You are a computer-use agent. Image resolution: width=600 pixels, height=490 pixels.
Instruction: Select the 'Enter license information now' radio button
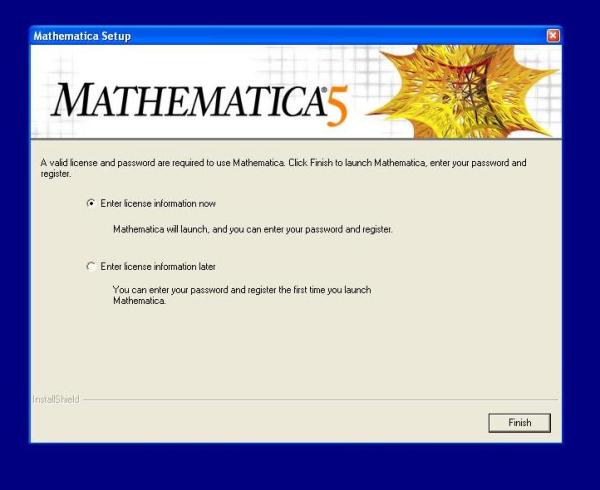click(x=92, y=203)
